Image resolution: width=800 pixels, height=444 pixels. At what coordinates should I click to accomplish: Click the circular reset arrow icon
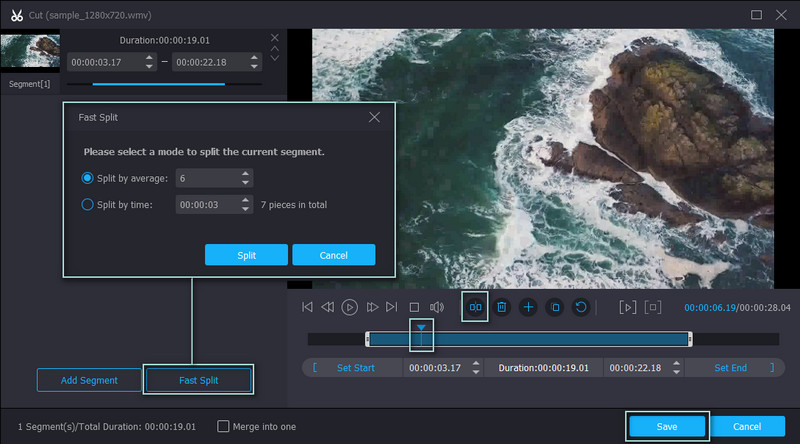[x=581, y=307]
